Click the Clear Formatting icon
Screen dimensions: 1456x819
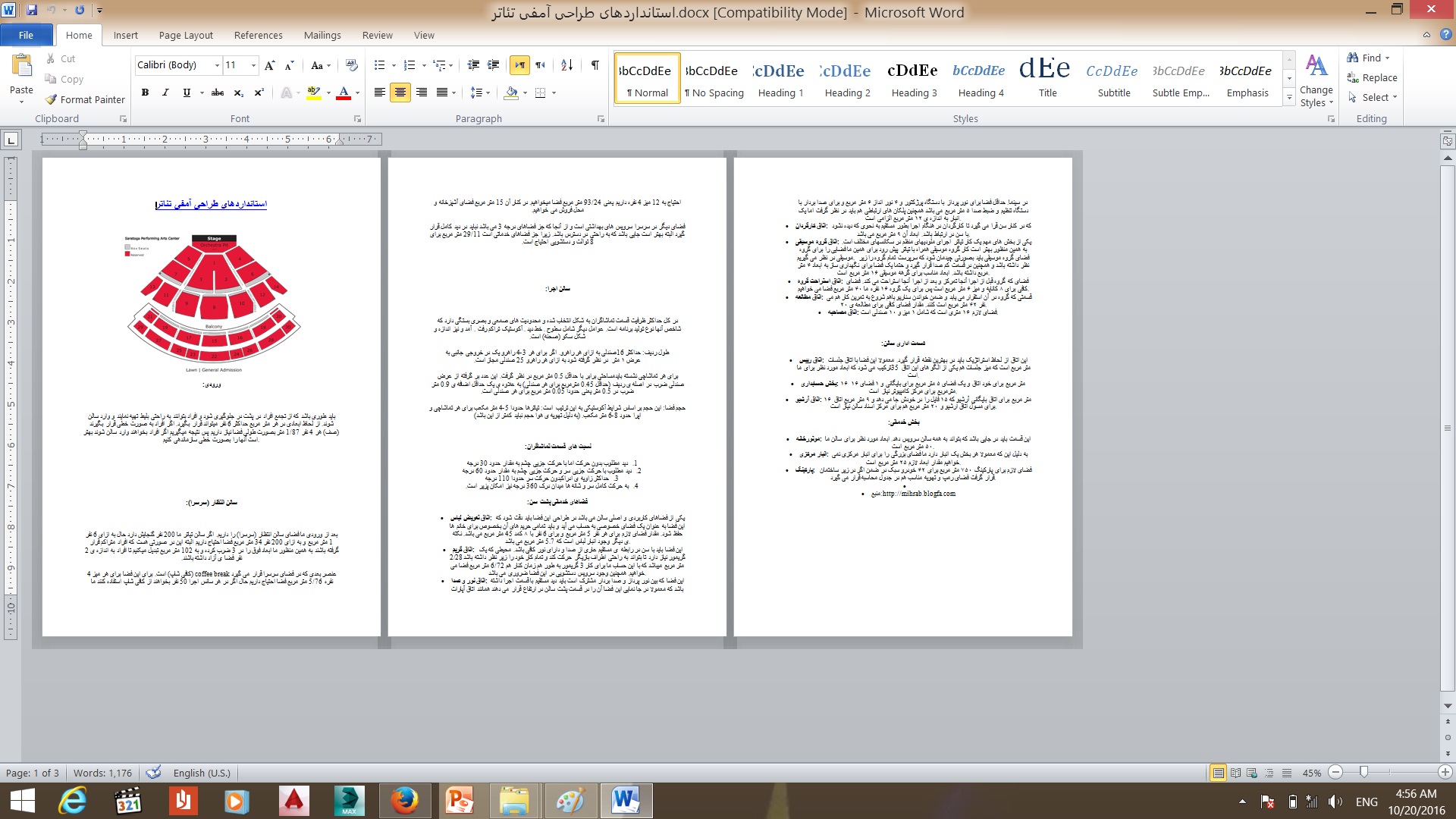tap(351, 65)
